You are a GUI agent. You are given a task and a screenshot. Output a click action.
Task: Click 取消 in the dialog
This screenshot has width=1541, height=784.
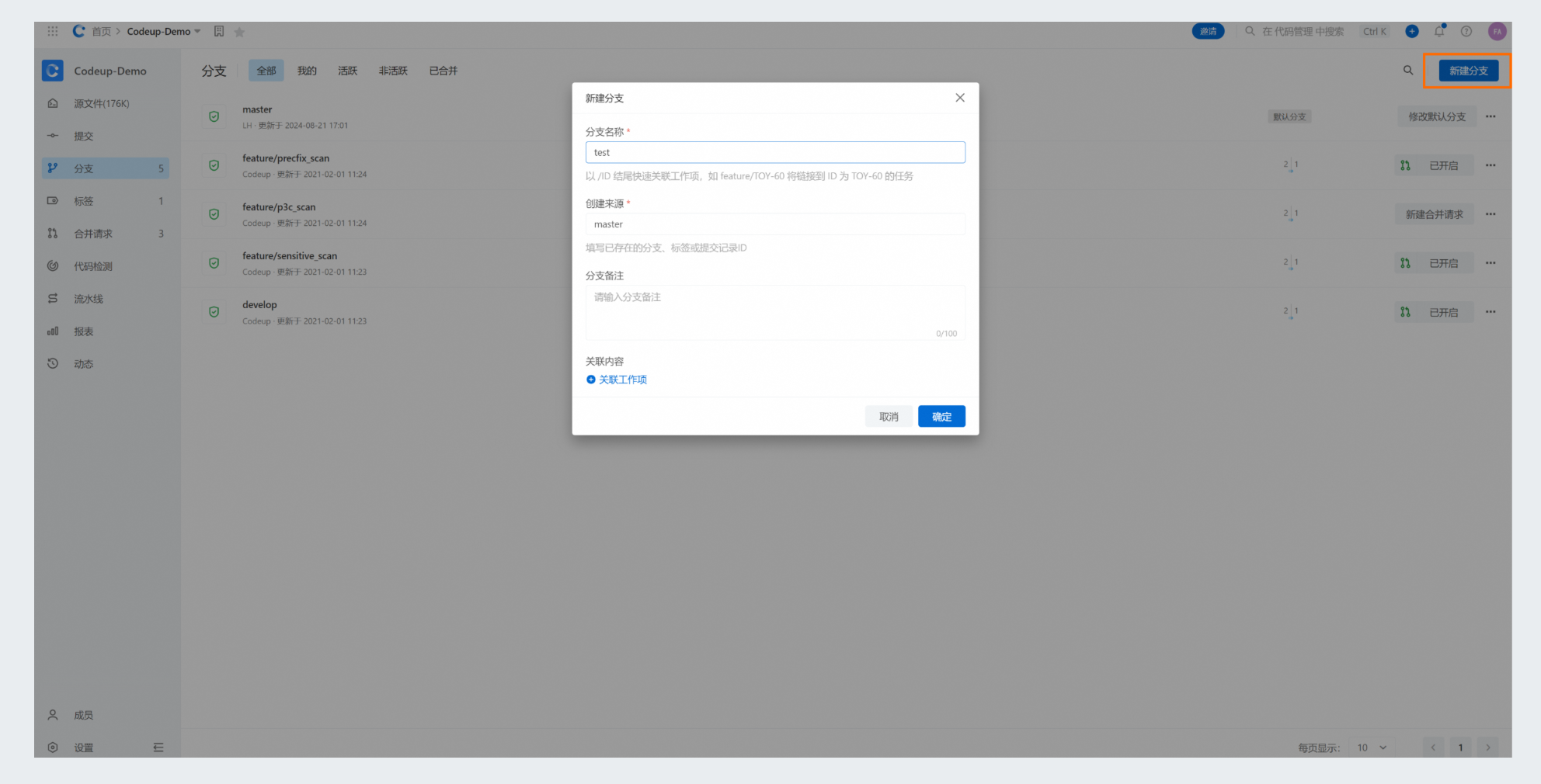pos(889,417)
